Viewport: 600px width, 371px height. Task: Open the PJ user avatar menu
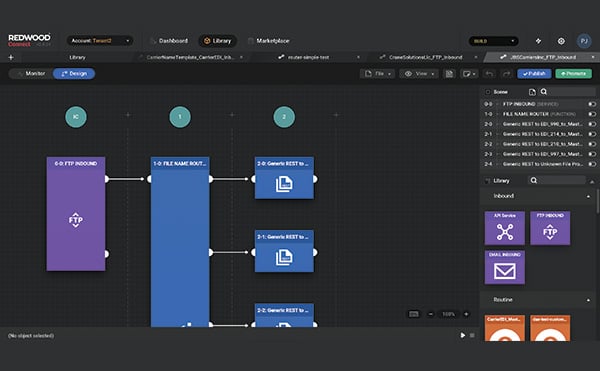pos(584,41)
